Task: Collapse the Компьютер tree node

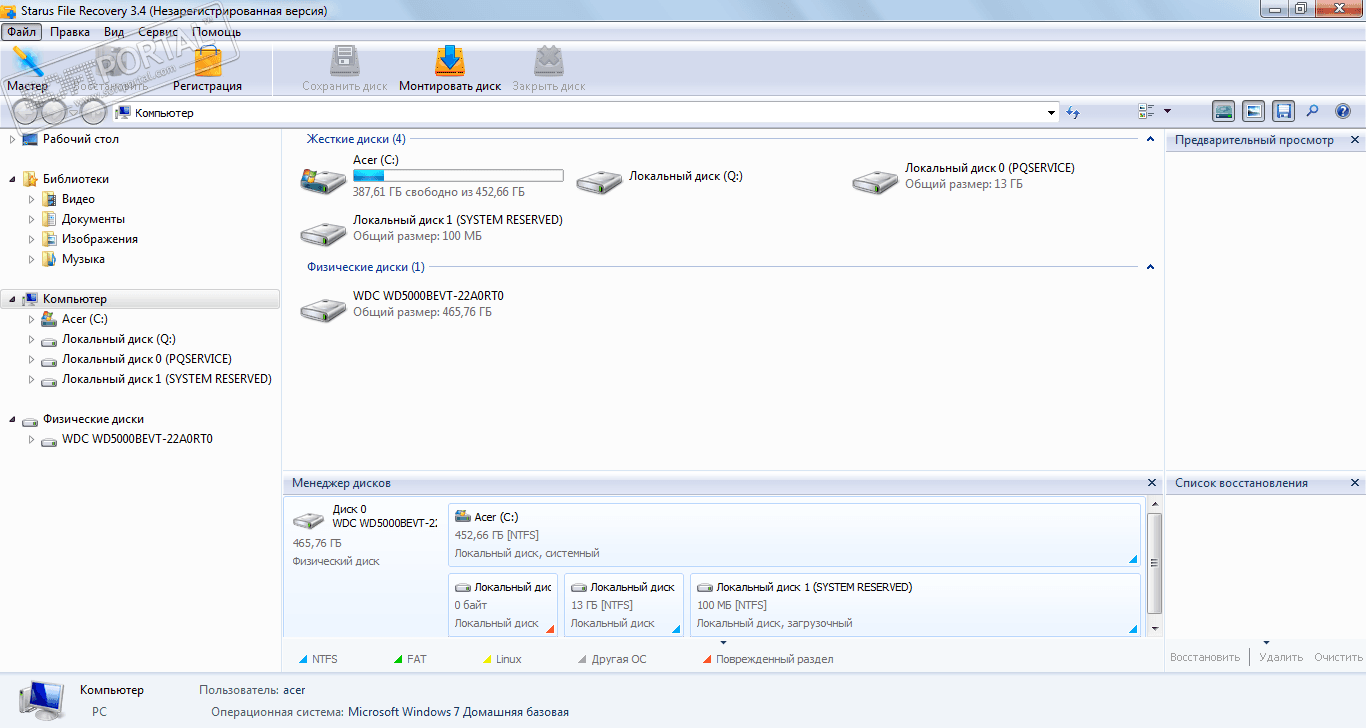Action: click(x=13, y=299)
